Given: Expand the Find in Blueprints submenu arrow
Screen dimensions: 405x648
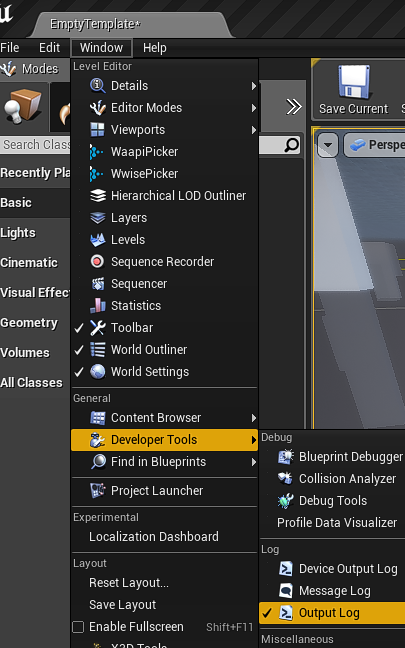Looking at the screenshot, I should pyautogui.click(x=254, y=462).
